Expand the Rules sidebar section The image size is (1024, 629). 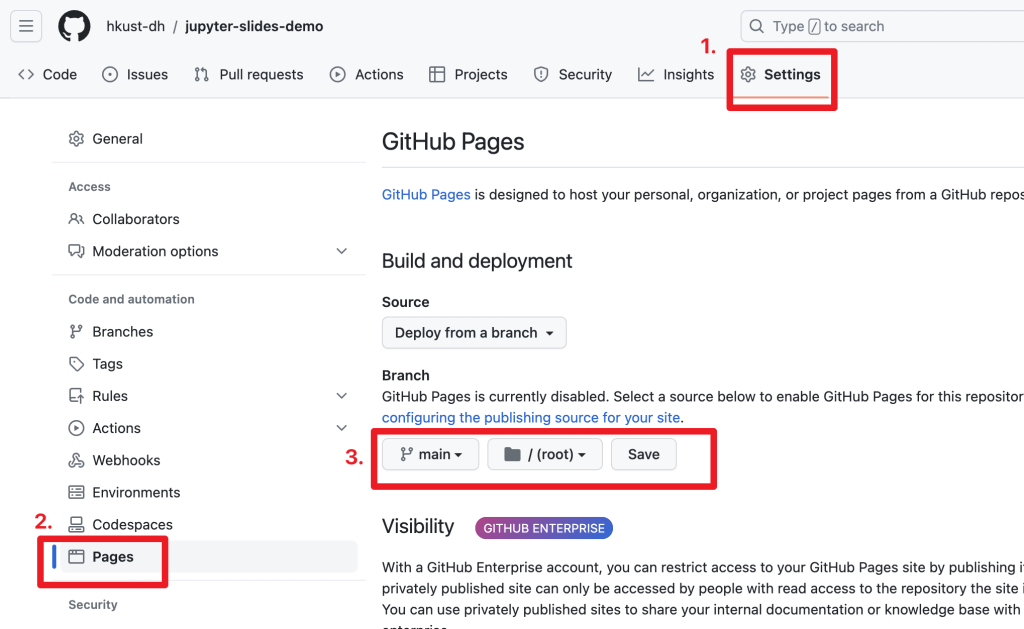(x=341, y=396)
